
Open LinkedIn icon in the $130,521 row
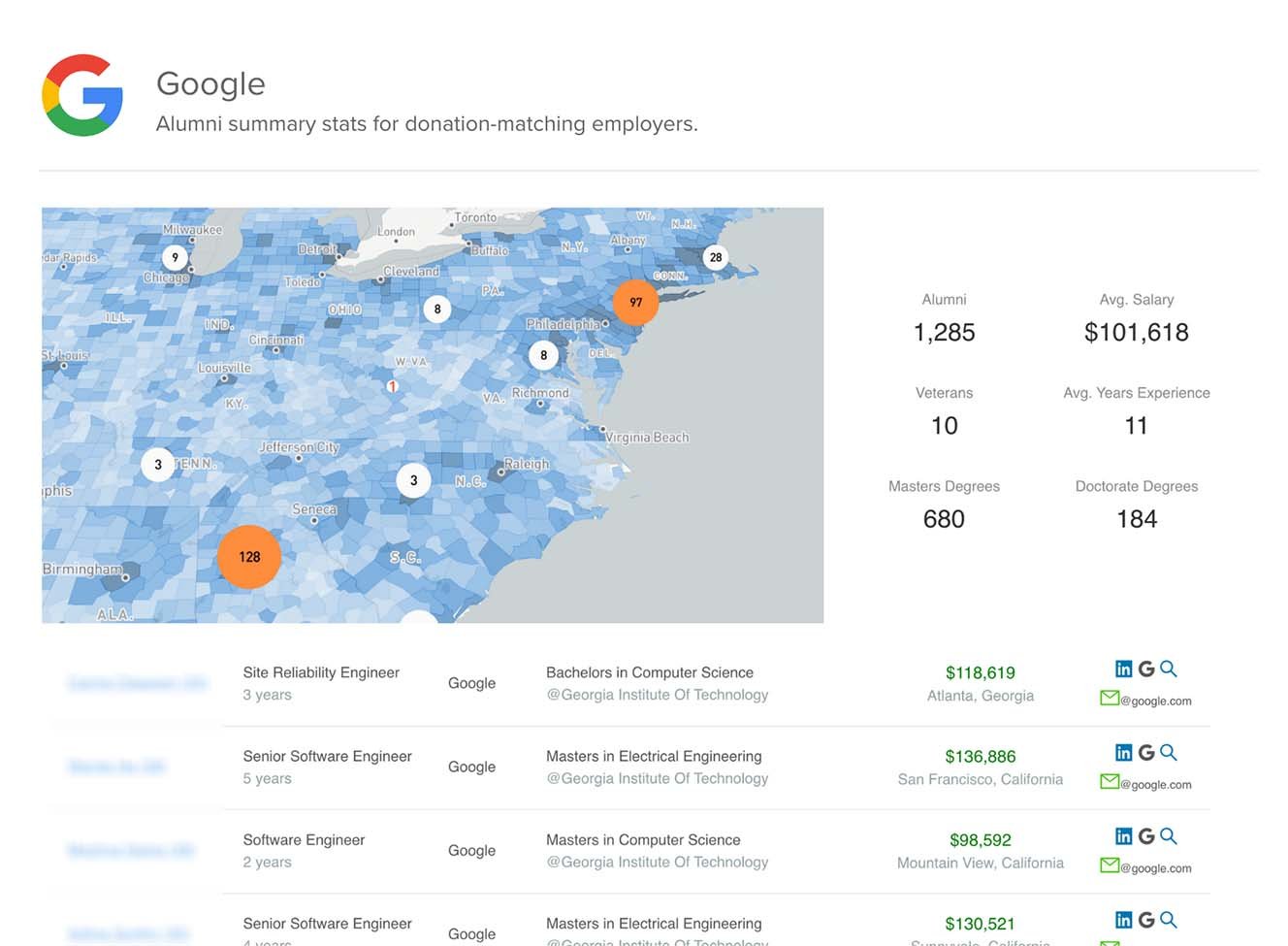tap(1123, 920)
